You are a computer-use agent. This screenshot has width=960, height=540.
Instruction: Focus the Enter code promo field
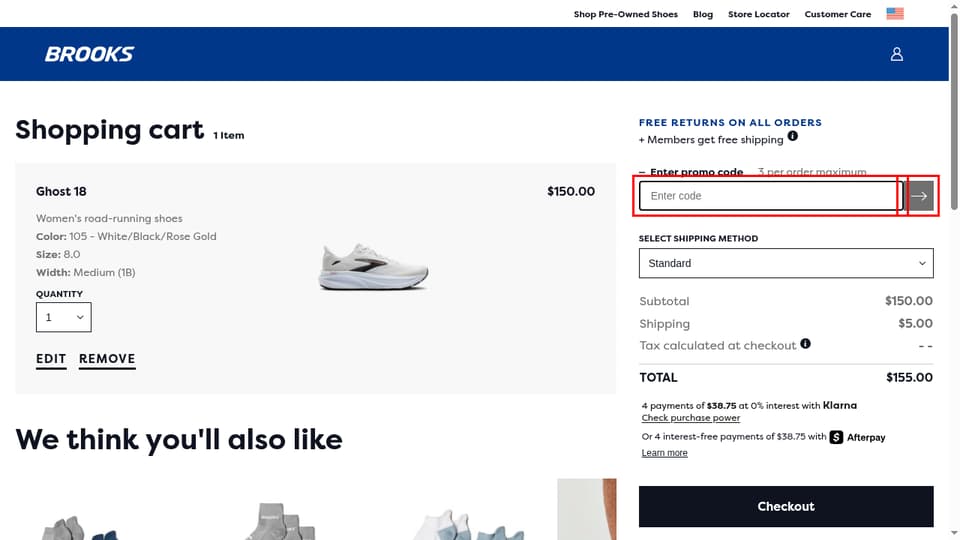(771, 196)
